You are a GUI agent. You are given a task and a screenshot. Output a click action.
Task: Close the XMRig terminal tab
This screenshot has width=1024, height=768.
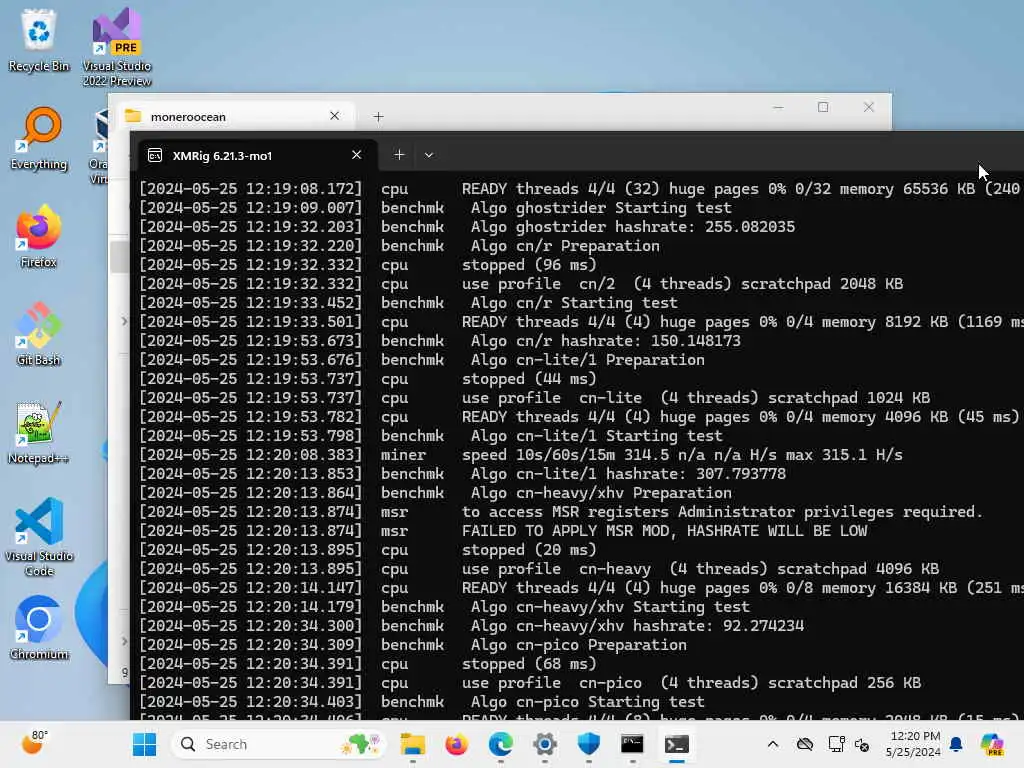tap(356, 155)
